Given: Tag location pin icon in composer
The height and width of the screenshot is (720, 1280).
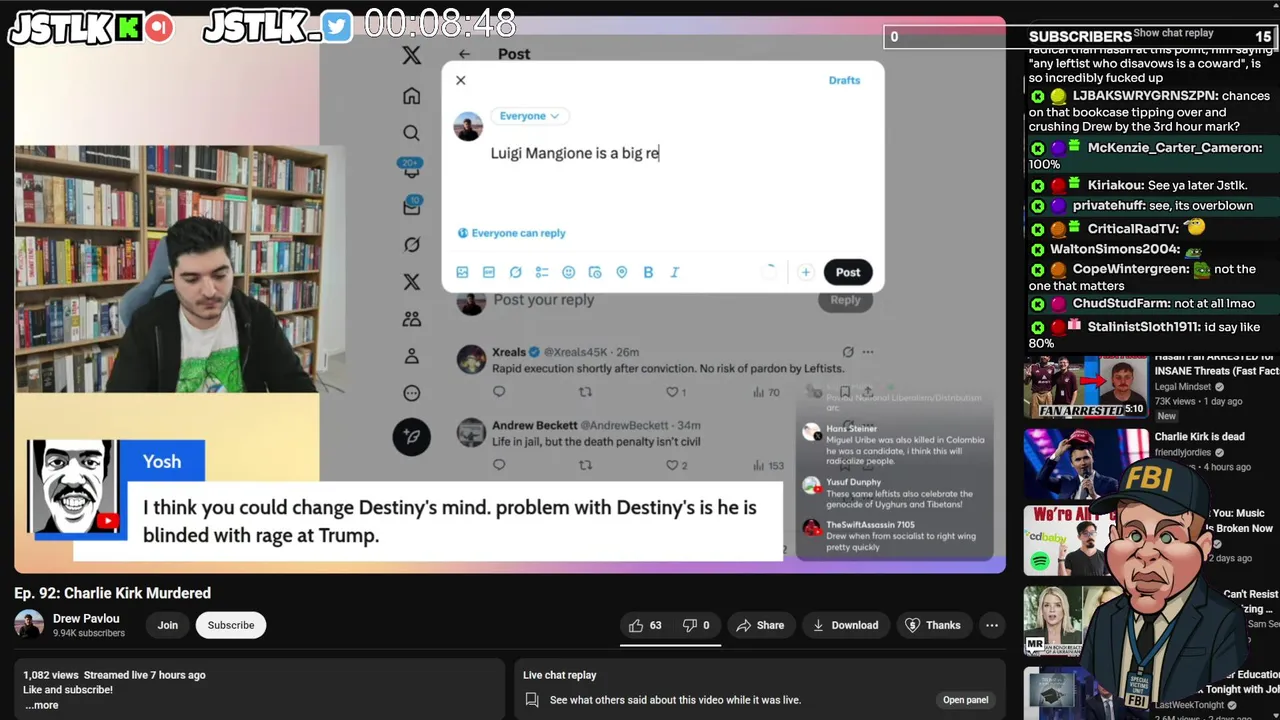Looking at the screenshot, I should [x=621, y=272].
